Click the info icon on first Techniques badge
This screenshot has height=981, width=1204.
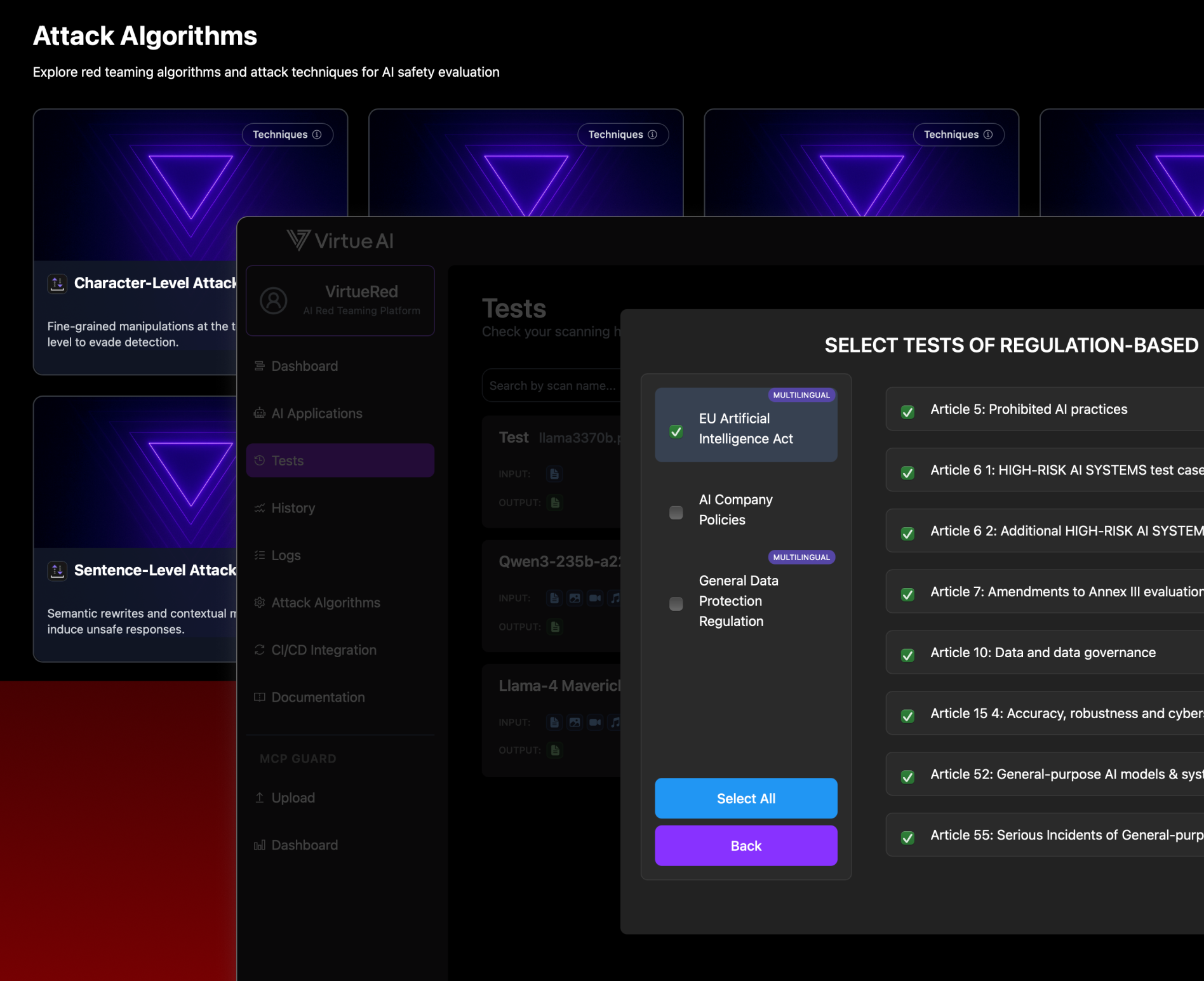[x=317, y=135]
